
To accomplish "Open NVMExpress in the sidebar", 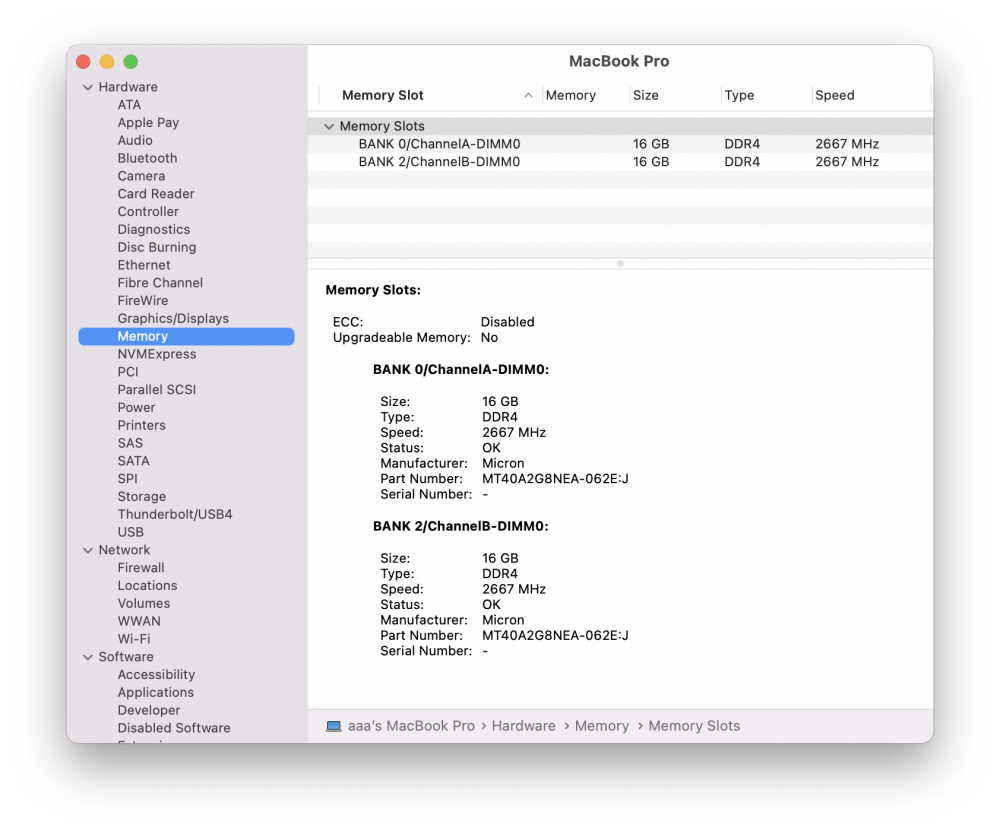I will point(157,355).
